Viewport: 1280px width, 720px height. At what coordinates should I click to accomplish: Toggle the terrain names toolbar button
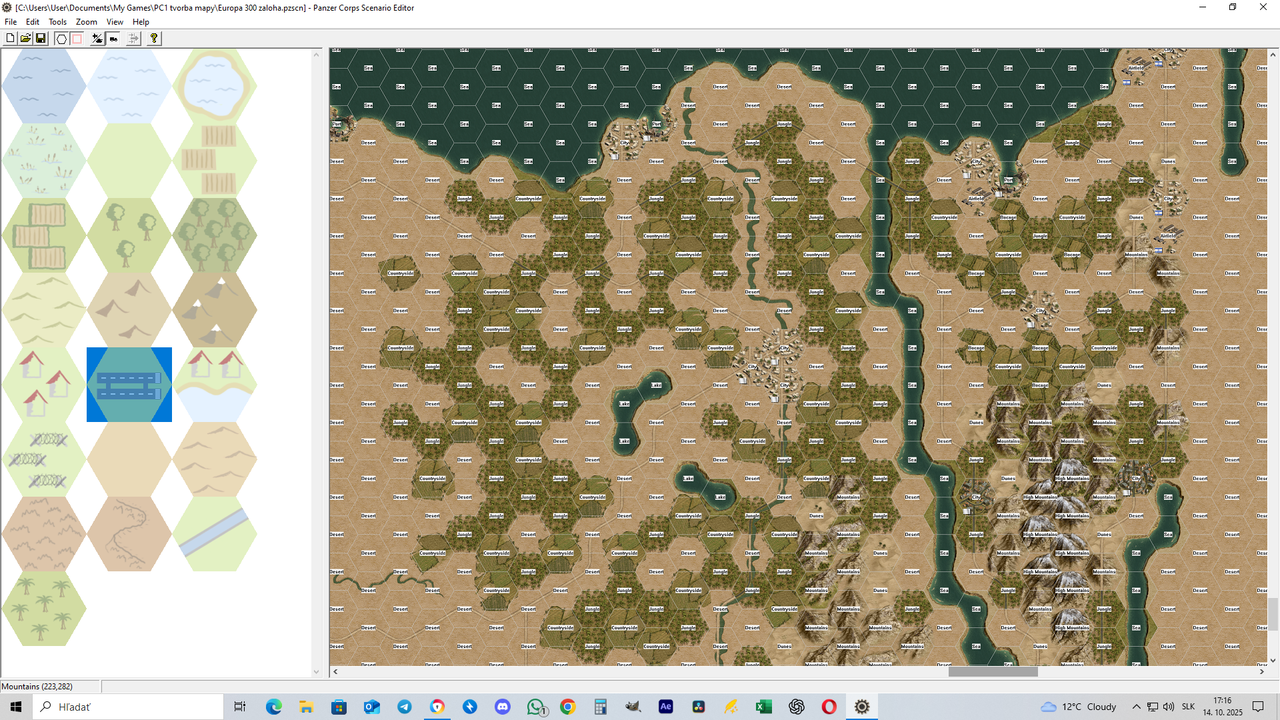click(113, 38)
